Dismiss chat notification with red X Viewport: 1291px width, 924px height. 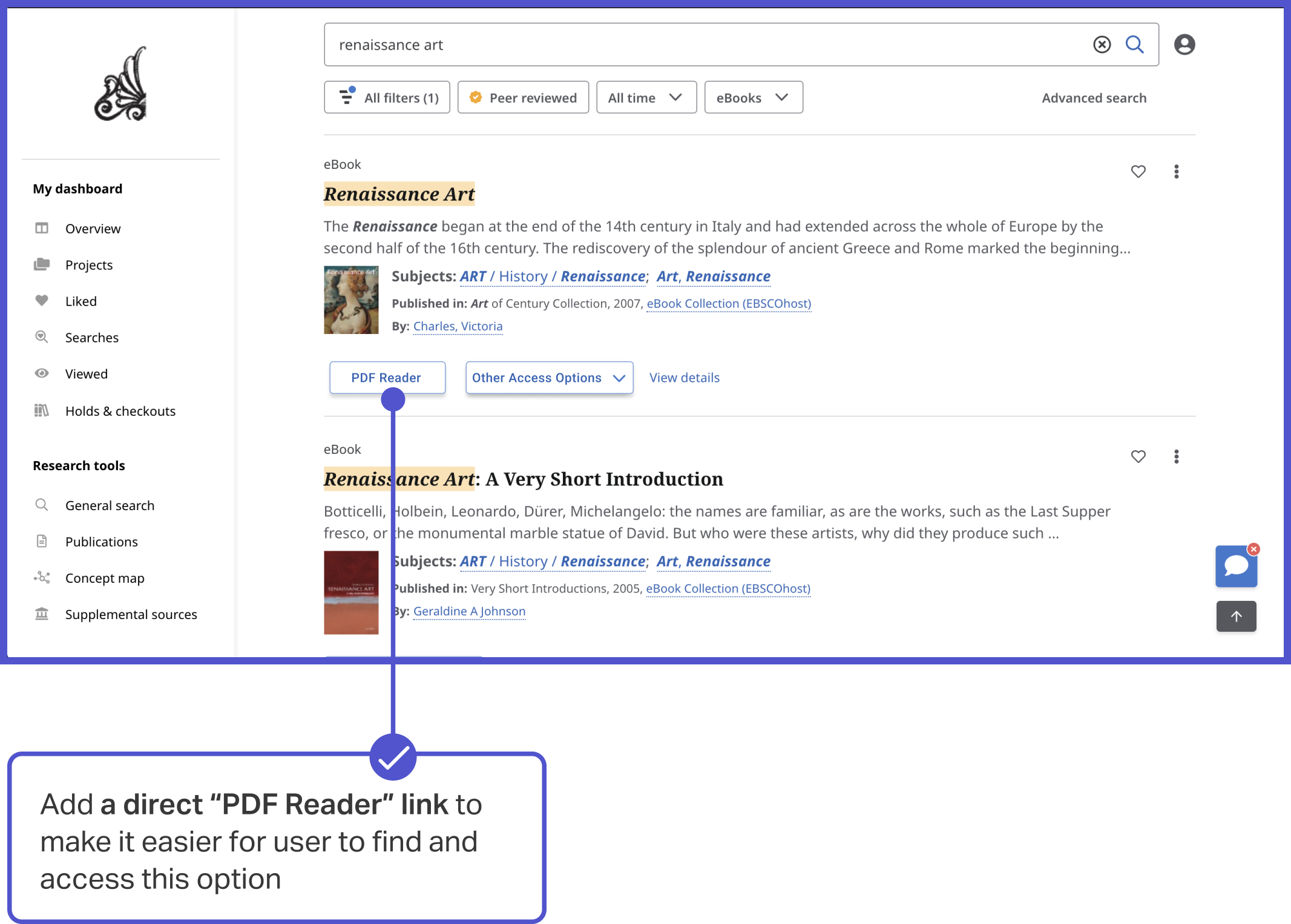[x=1253, y=549]
